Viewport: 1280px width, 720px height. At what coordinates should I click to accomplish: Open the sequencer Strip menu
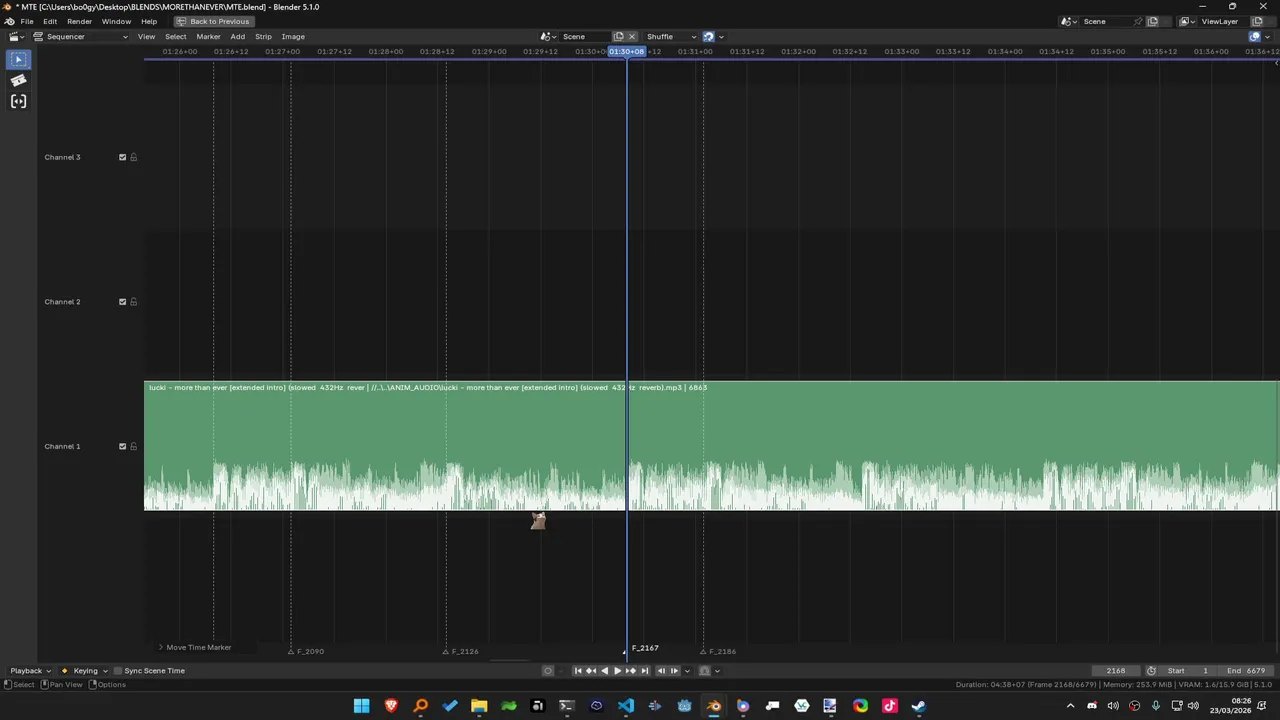click(263, 36)
